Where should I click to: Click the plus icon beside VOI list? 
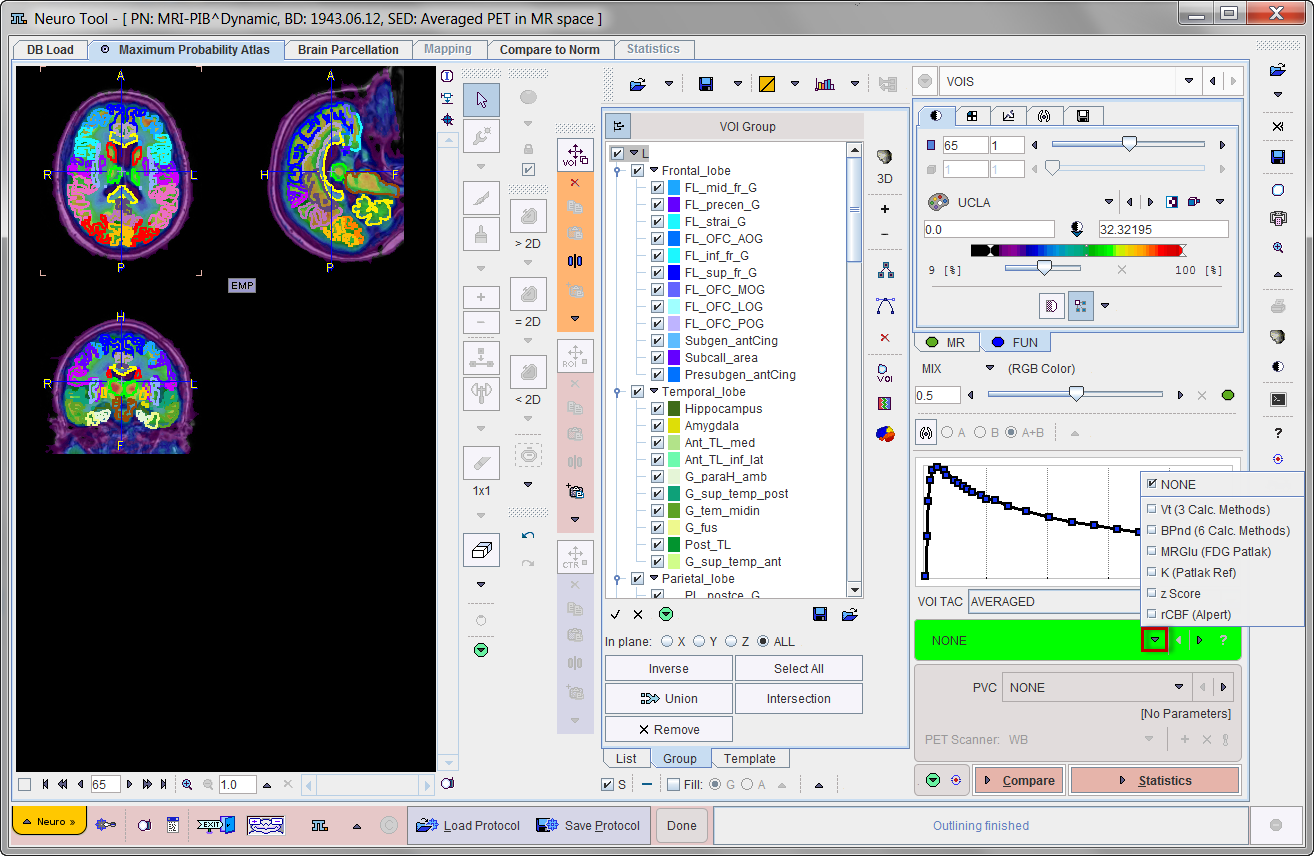pos(884,210)
